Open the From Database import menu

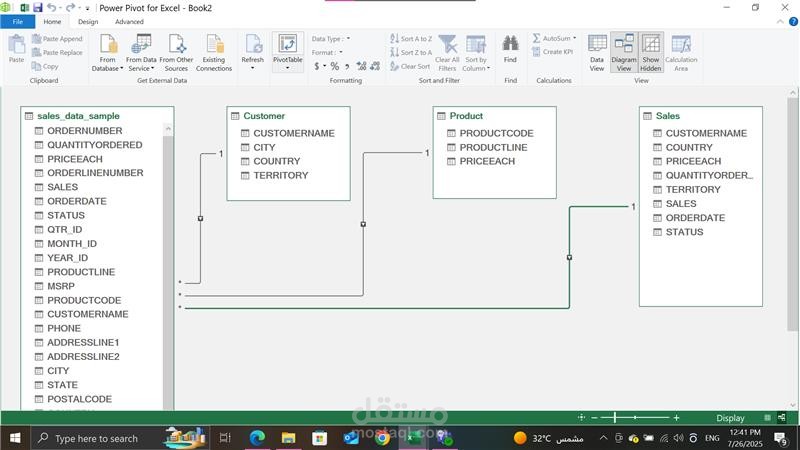click(x=107, y=52)
